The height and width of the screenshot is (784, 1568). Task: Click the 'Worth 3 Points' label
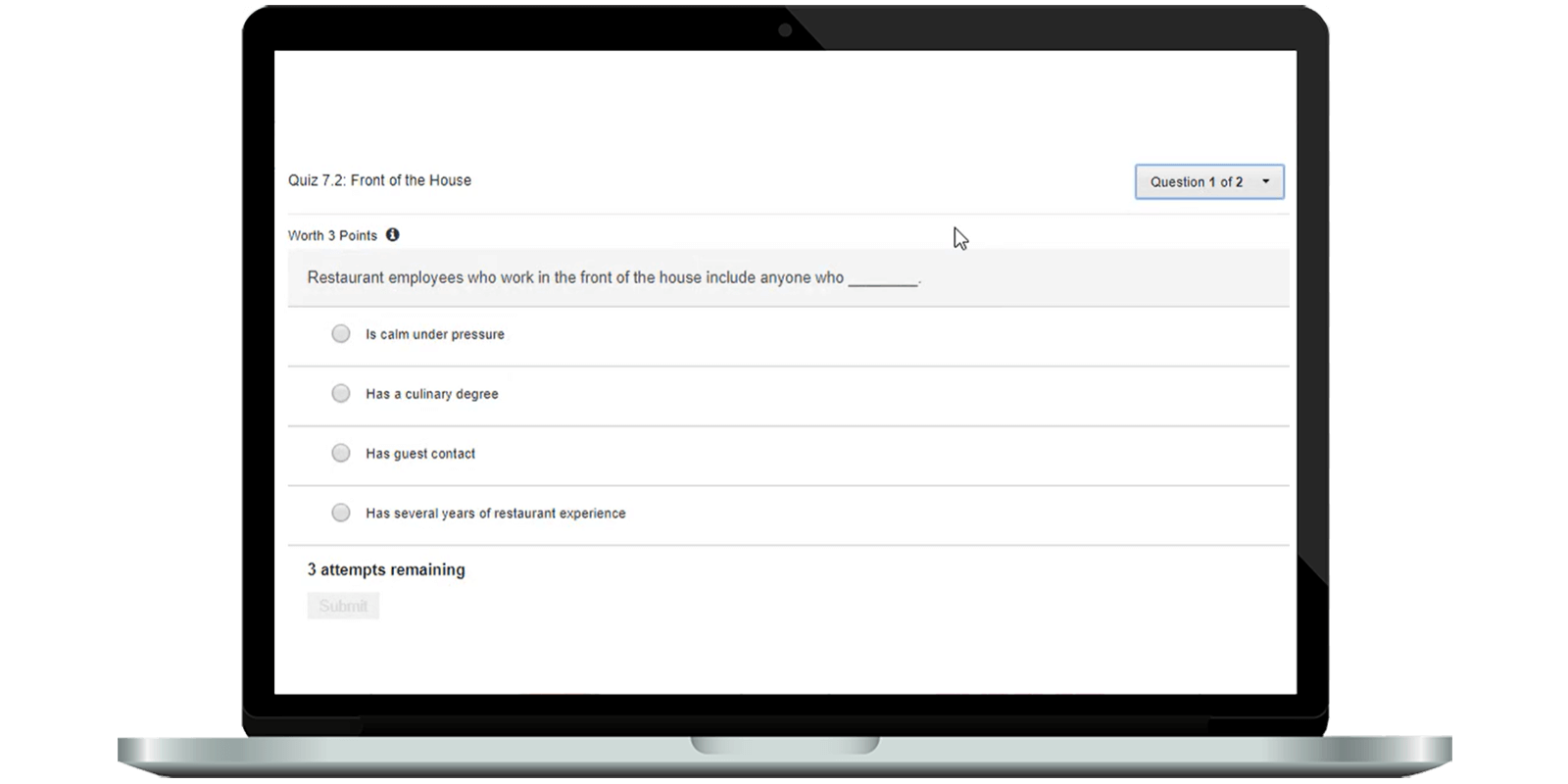click(332, 235)
